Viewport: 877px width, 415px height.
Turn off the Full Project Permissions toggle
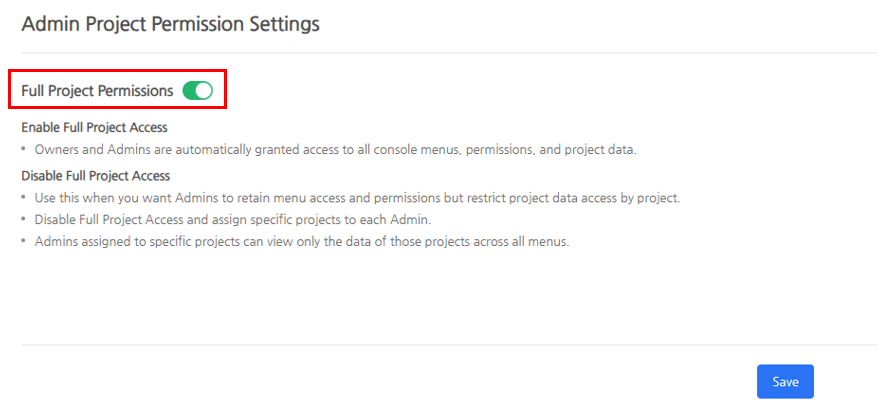198,91
